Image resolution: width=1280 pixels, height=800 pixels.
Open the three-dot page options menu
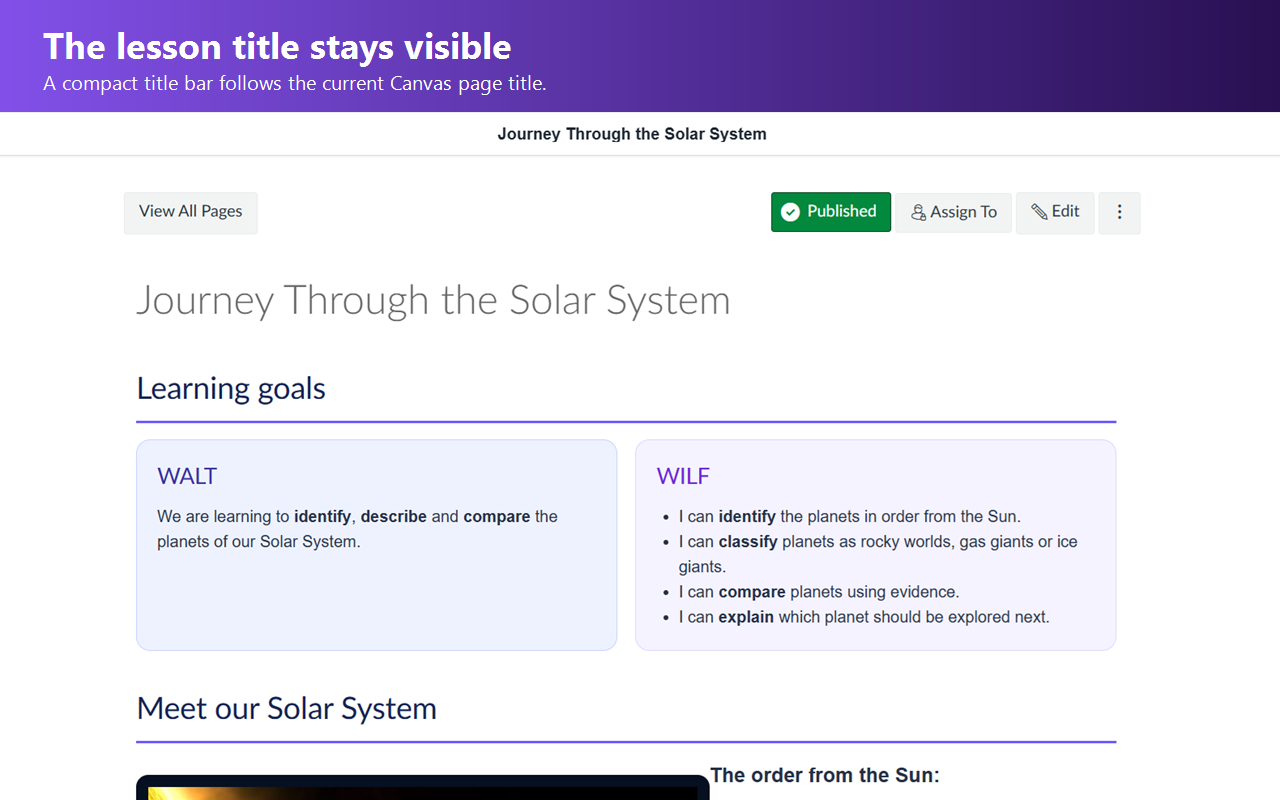click(x=1119, y=213)
